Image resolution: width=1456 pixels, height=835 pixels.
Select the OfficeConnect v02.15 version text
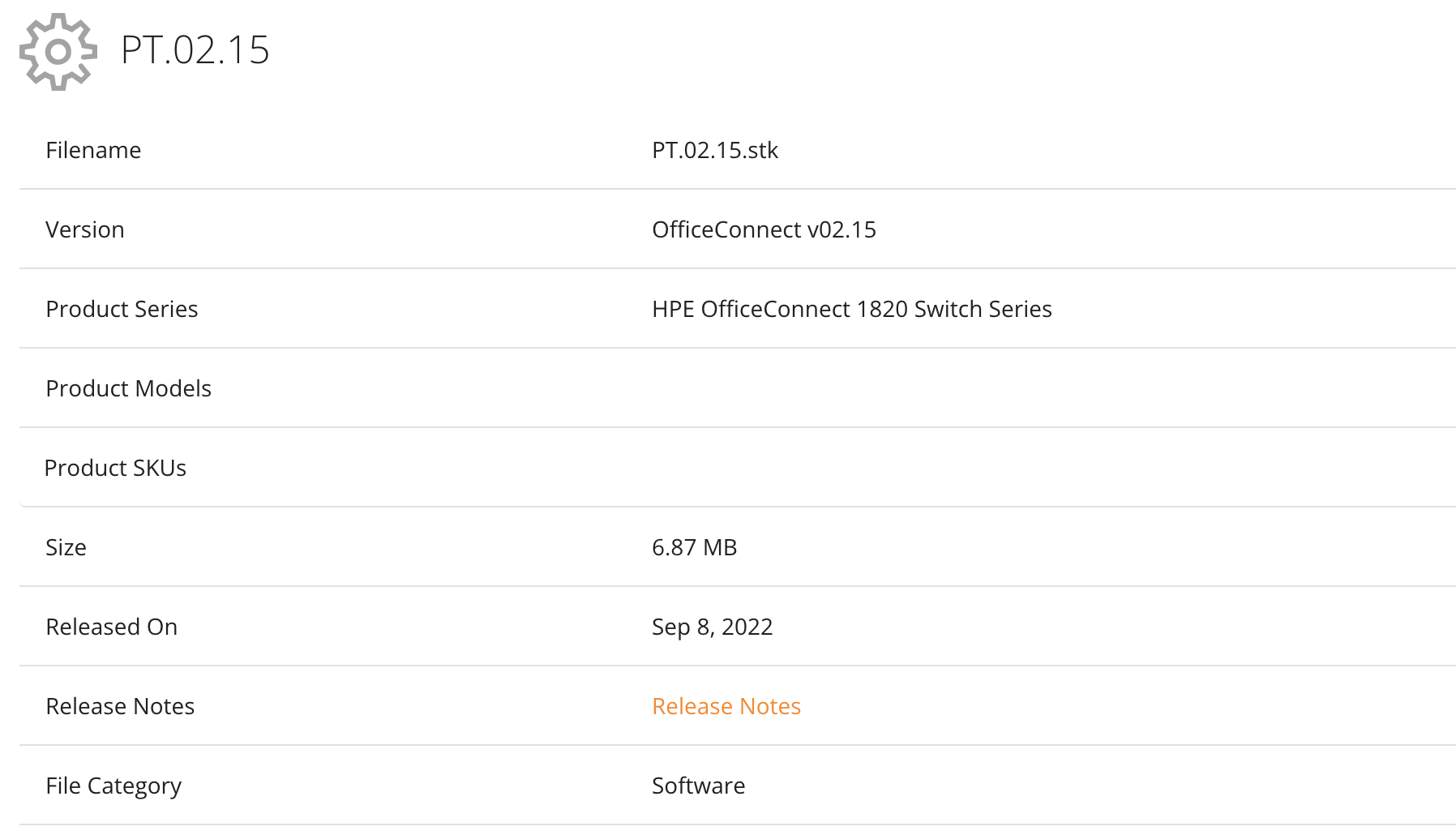[764, 229]
